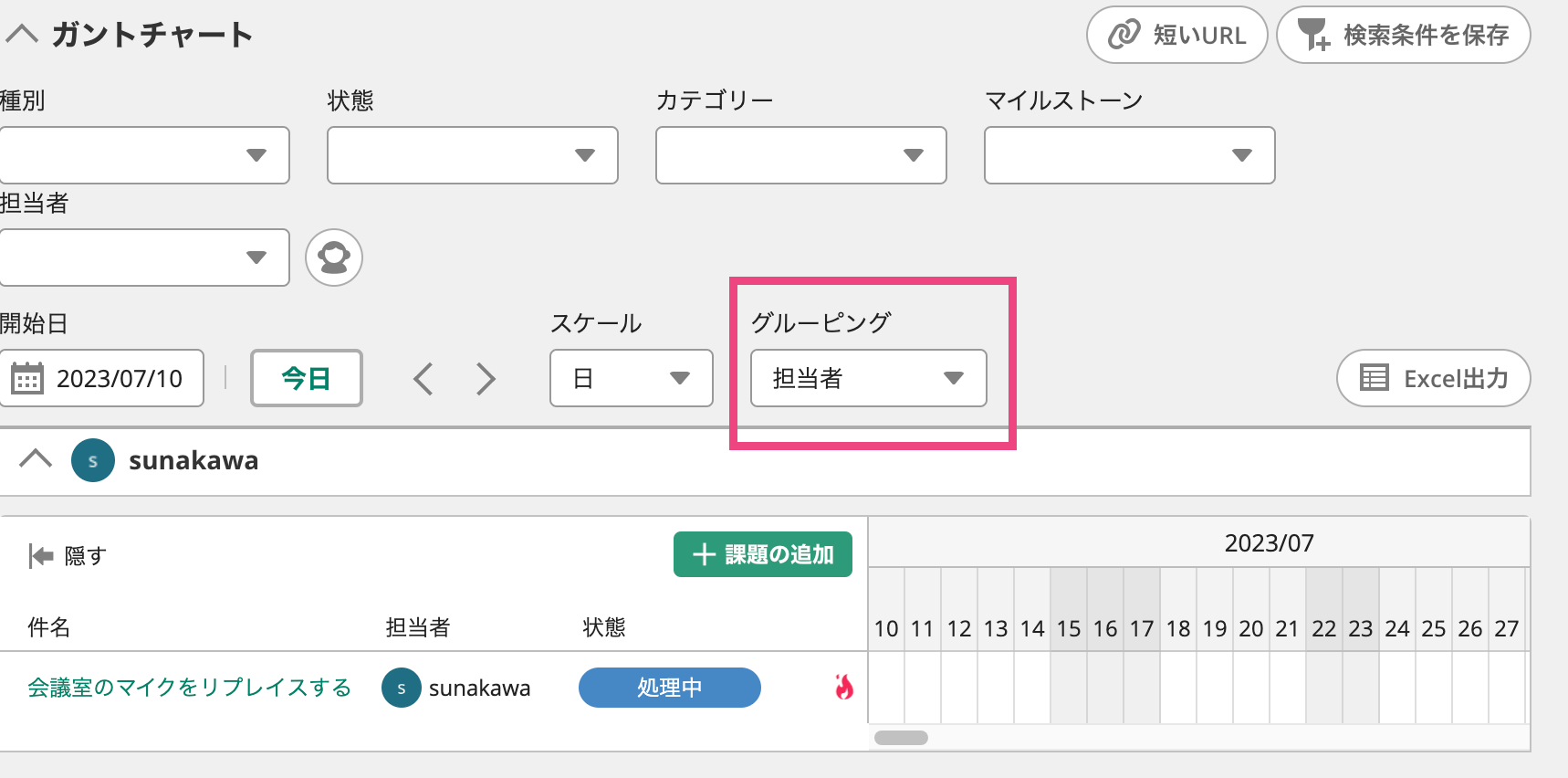Image resolution: width=1568 pixels, height=778 pixels.
Task: Click the 課題の追加 button
Action: click(x=762, y=554)
